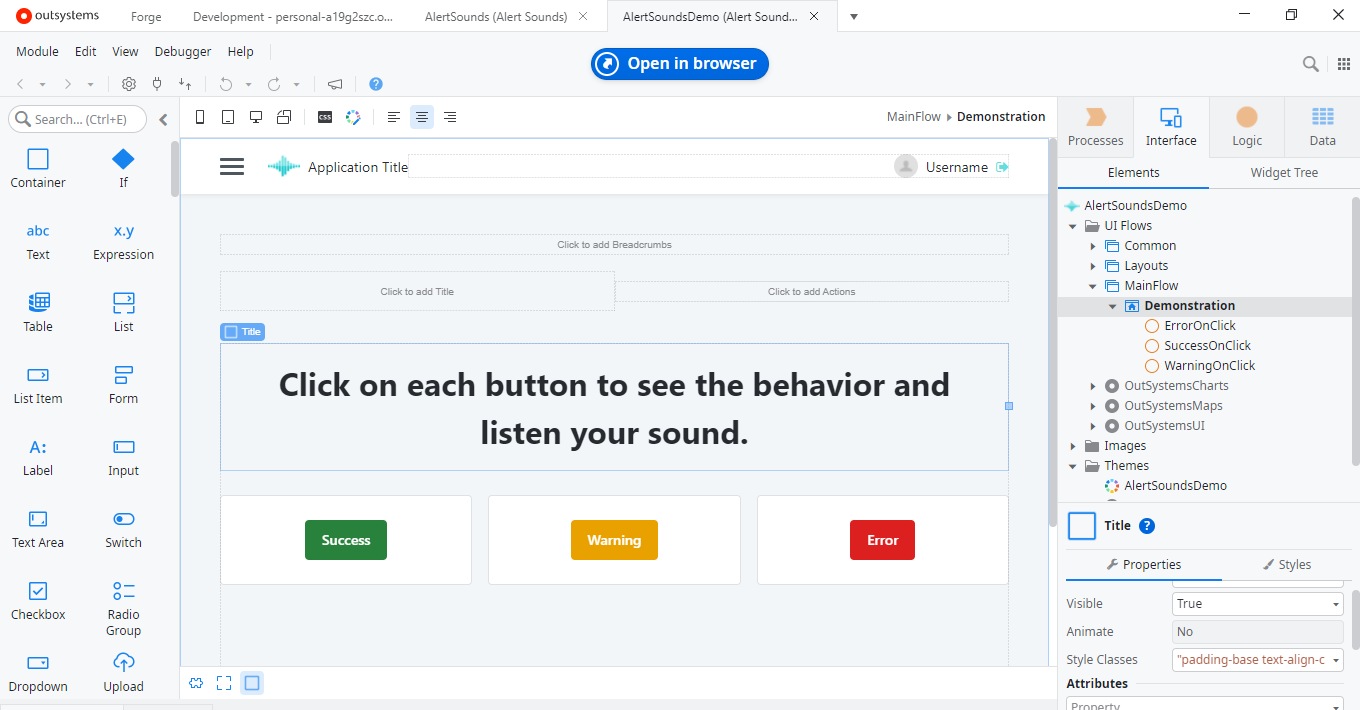The image size is (1360, 710).
Task: Select the Radio Group widget
Action: tap(123, 608)
